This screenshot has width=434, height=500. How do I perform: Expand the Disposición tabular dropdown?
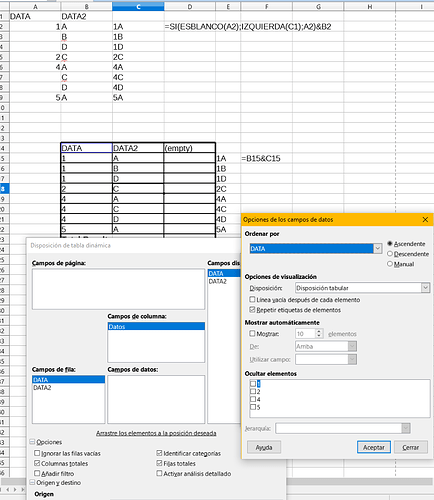425,288
